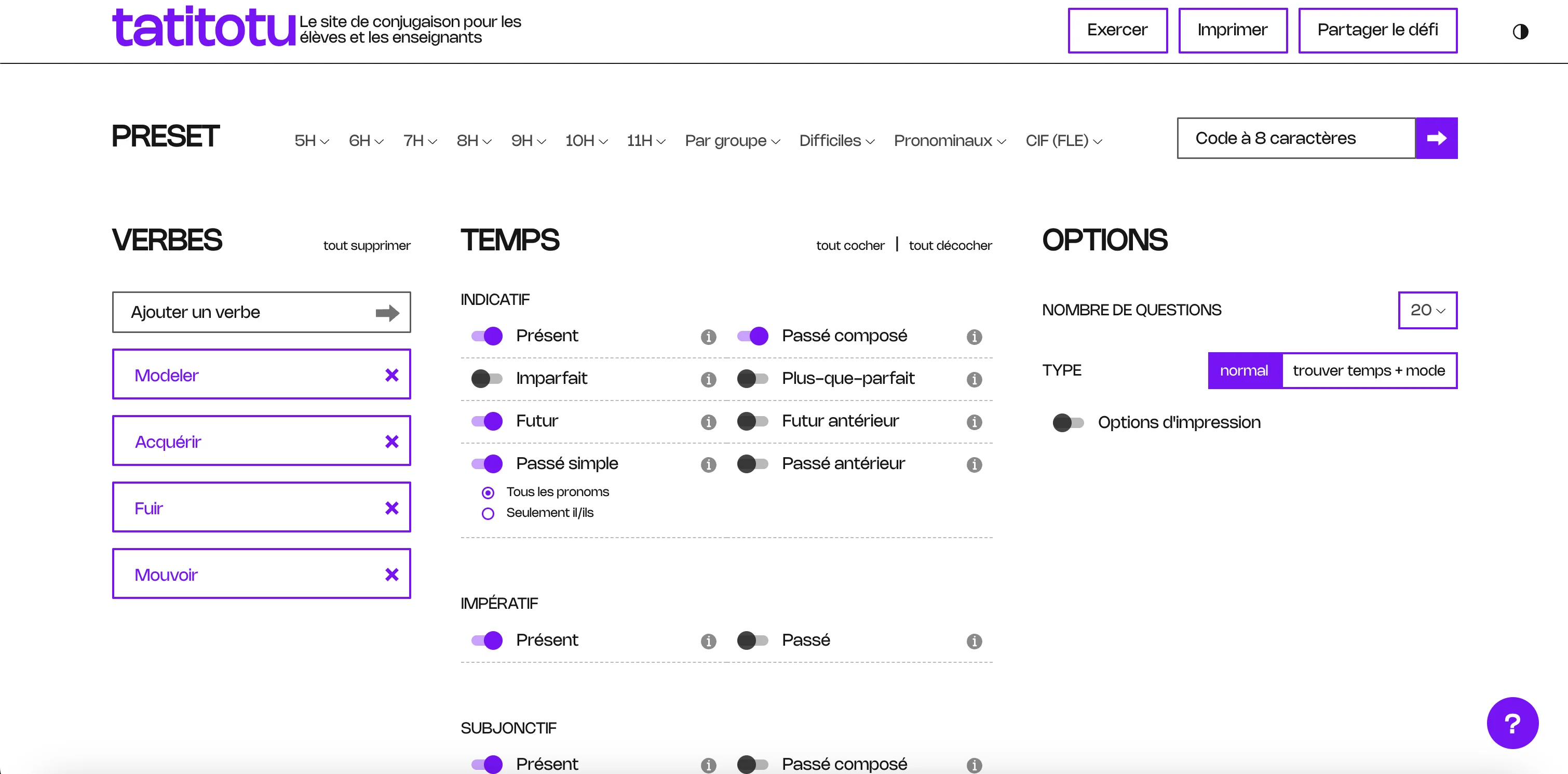Image resolution: width=1568 pixels, height=774 pixels.
Task: Select the Seulement il/ils radio option
Action: pos(488,513)
